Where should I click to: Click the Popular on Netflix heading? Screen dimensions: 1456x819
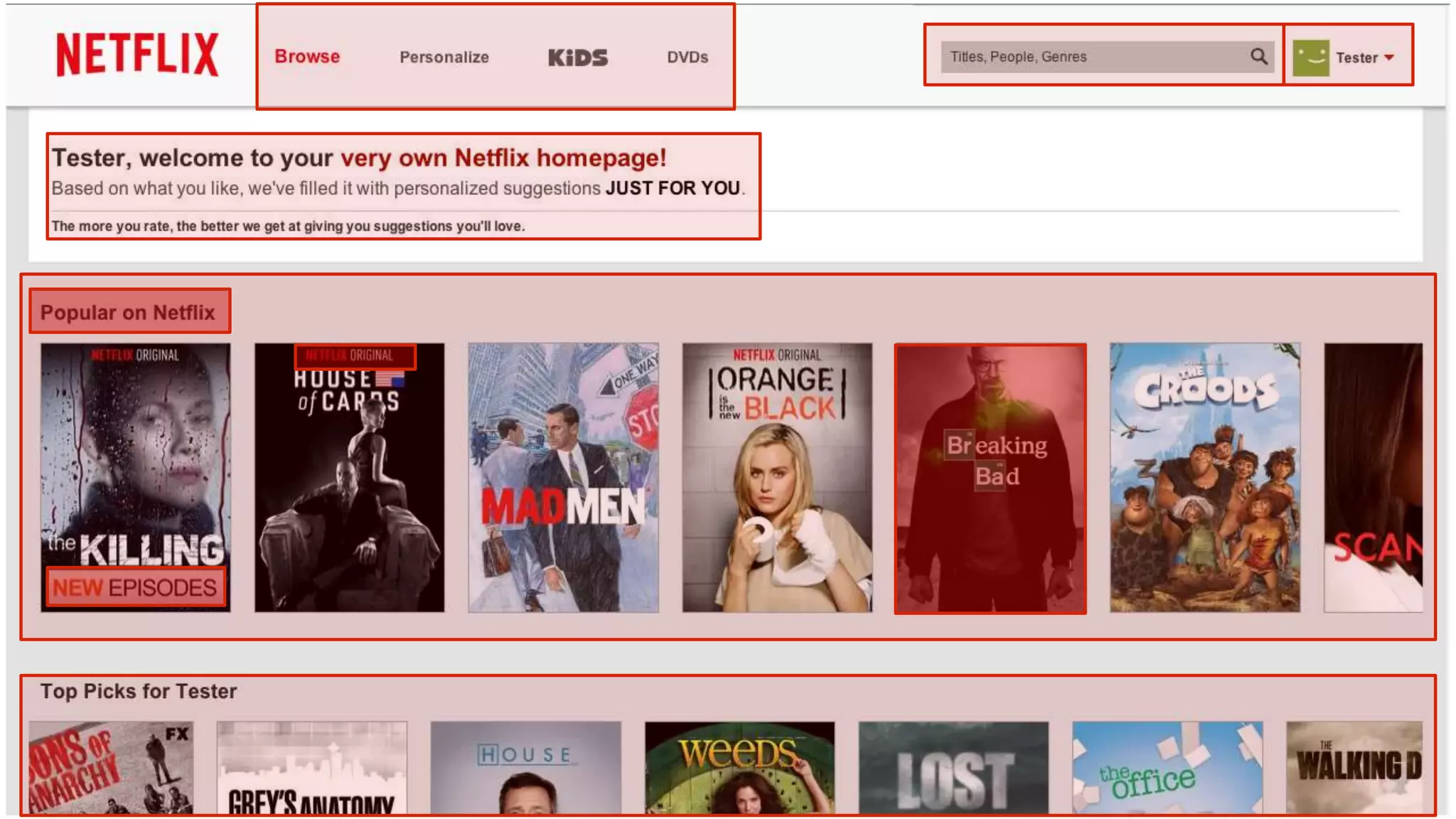coord(128,312)
